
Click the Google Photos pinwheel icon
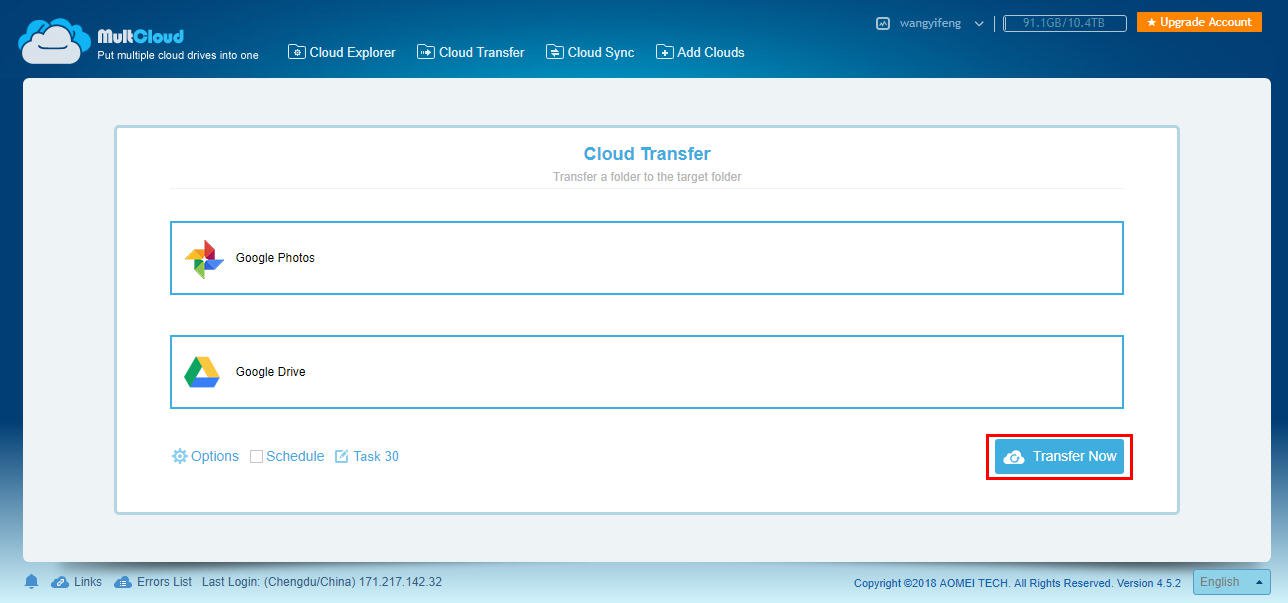(x=204, y=259)
